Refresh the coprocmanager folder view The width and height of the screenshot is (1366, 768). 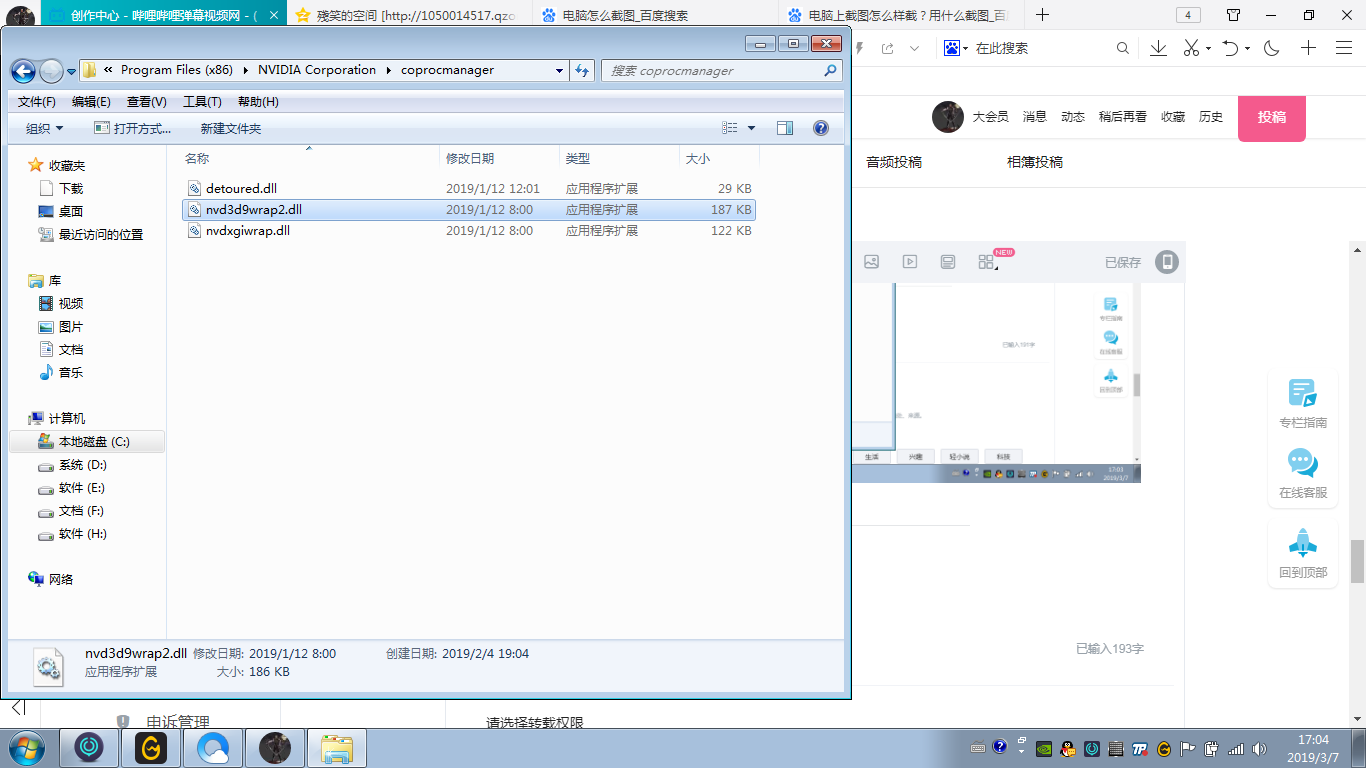(582, 71)
